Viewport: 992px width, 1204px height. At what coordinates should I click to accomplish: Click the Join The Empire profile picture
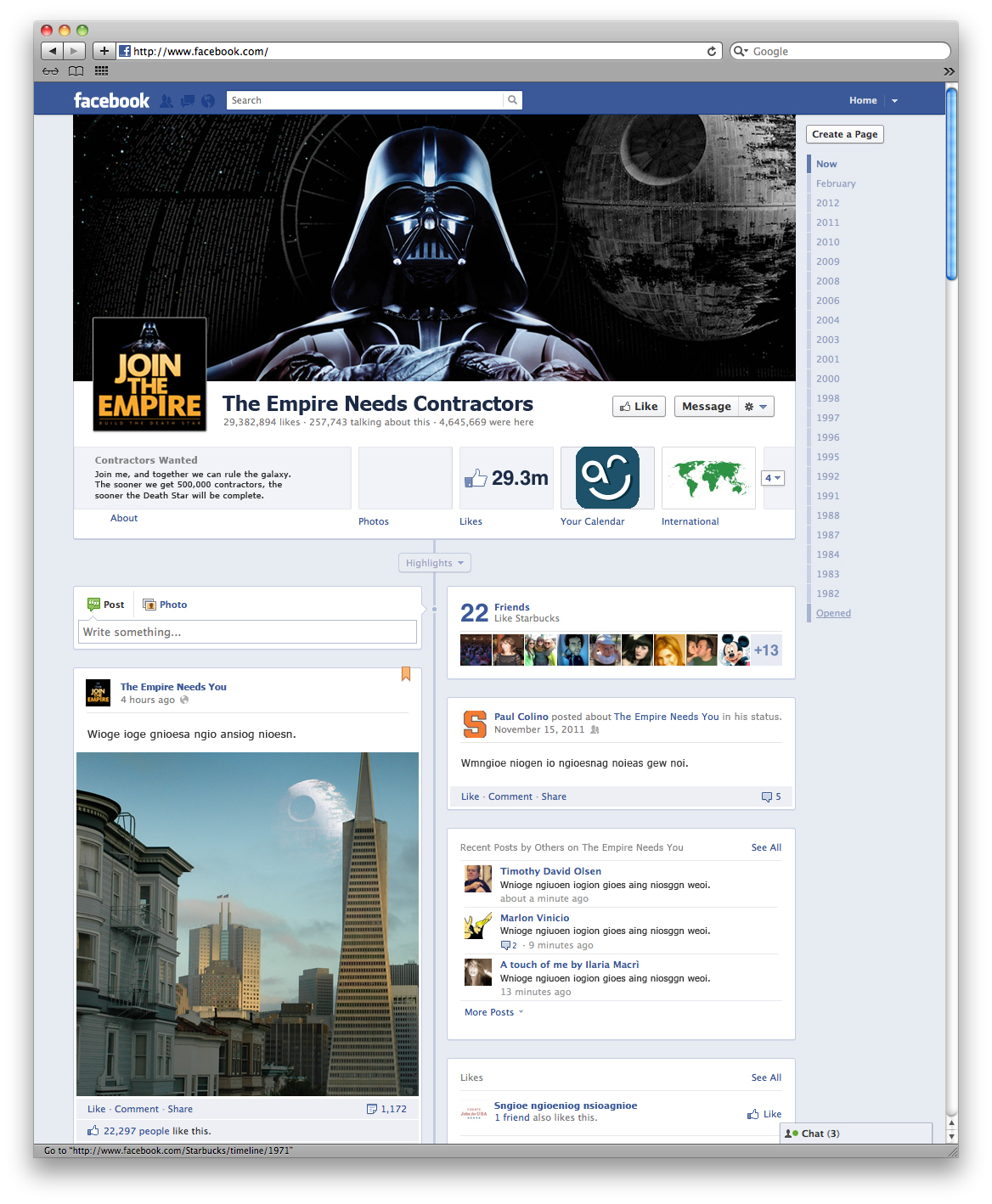click(x=149, y=374)
